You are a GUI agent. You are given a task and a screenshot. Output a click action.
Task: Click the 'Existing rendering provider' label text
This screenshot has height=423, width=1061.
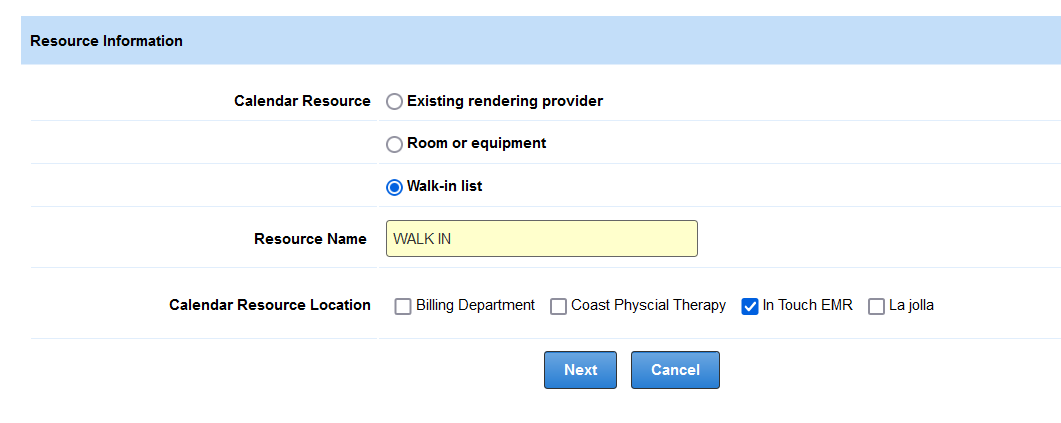(x=505, y=101)
